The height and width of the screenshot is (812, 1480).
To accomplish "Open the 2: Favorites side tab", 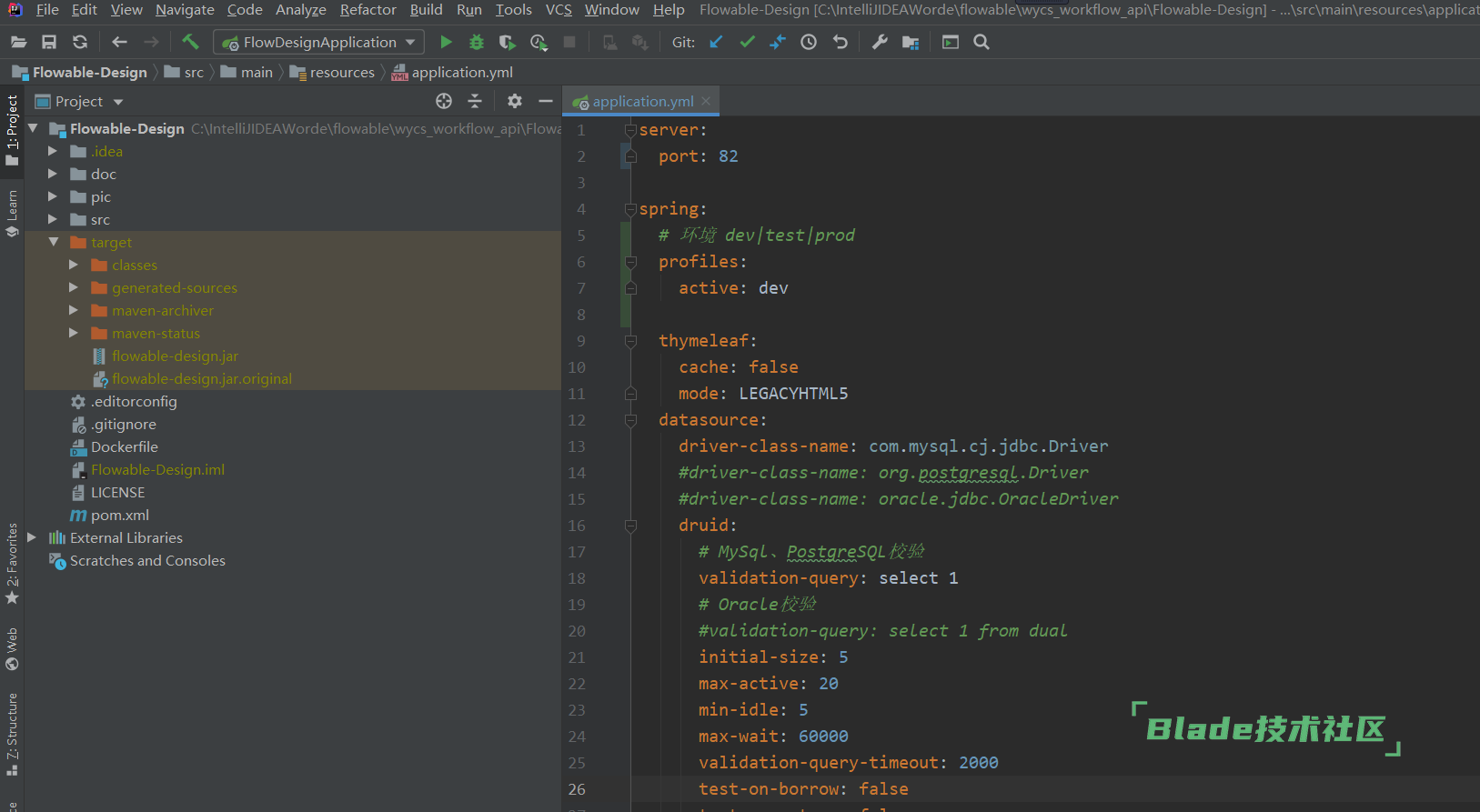I will tap(12, 564).
